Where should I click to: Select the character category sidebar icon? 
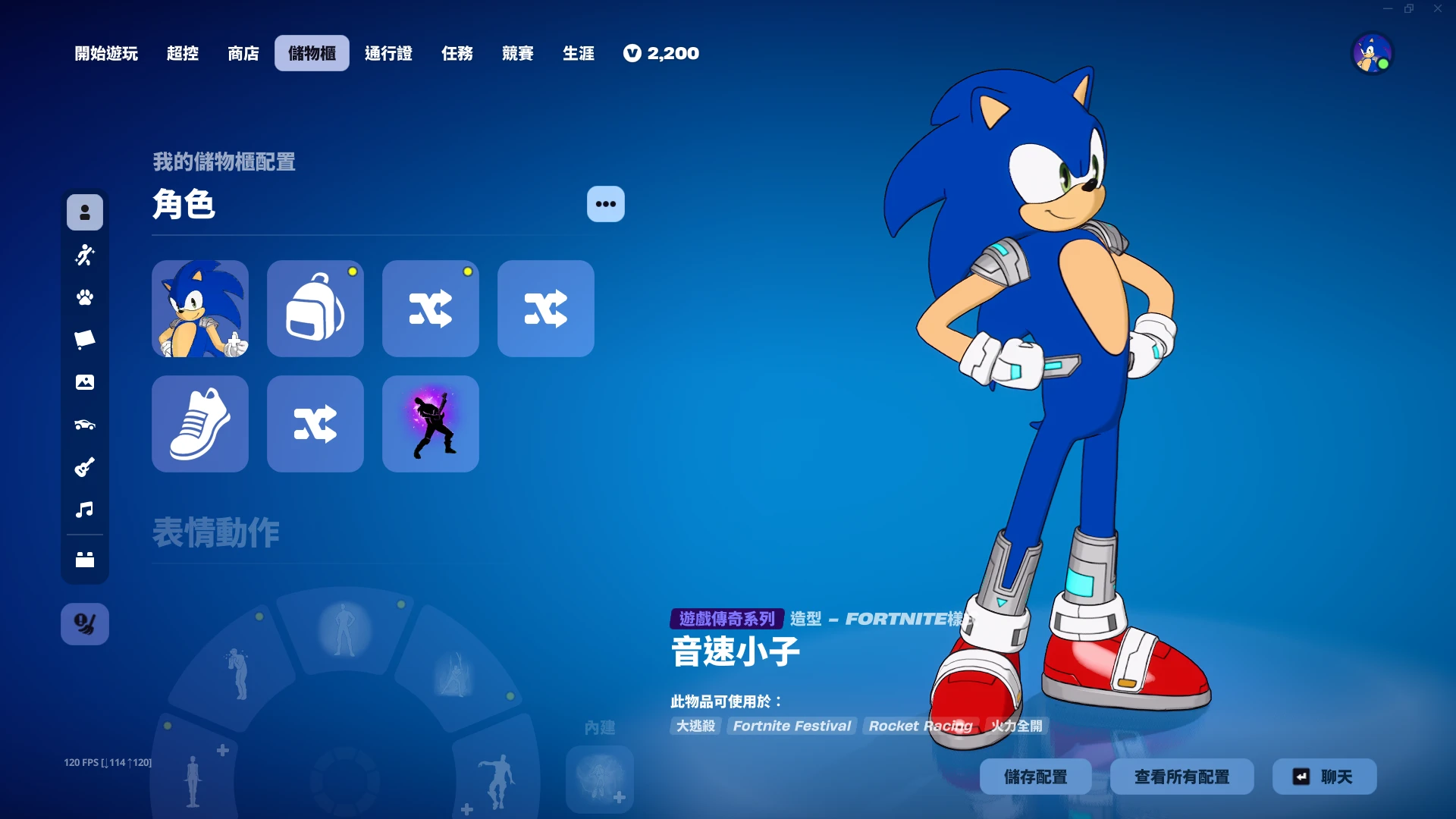(x=85, y=212)
